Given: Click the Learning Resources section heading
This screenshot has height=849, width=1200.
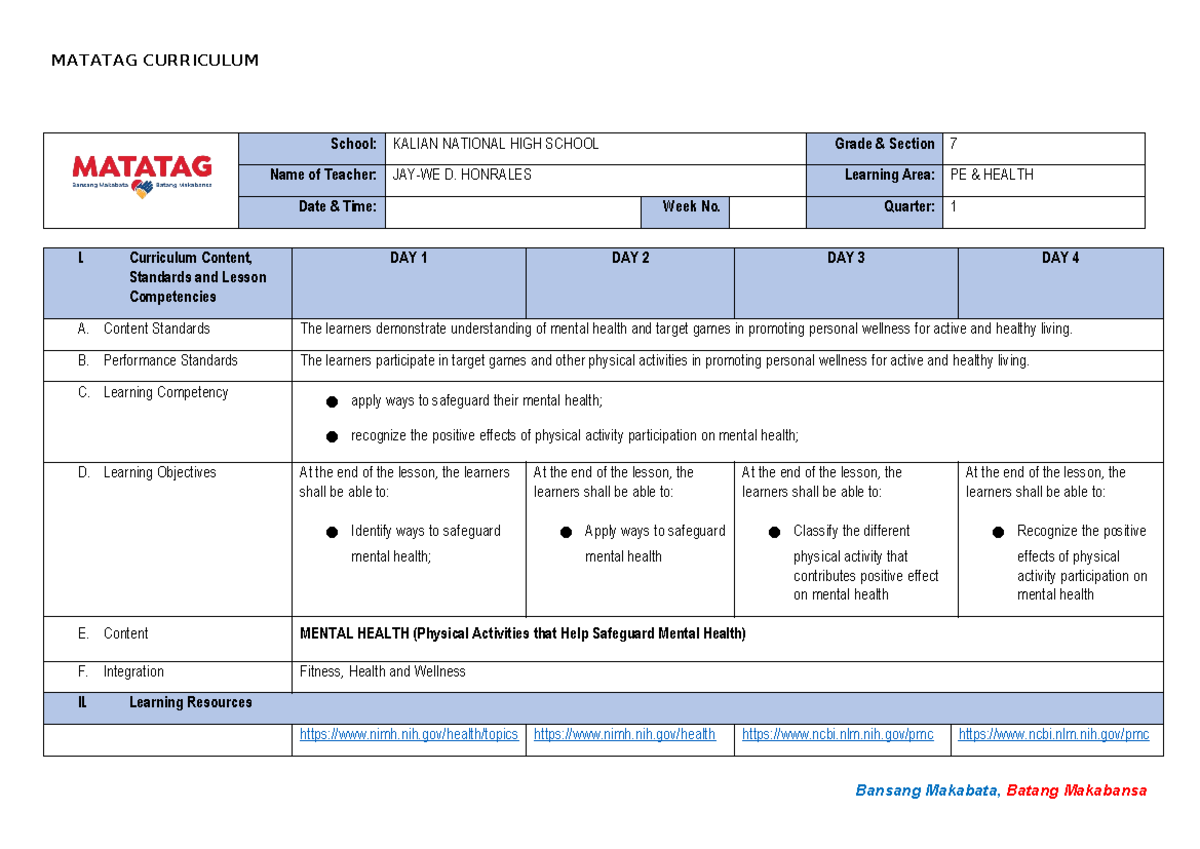Looking at the screenshot, I should pyautogui.click(x=190, y=703).
